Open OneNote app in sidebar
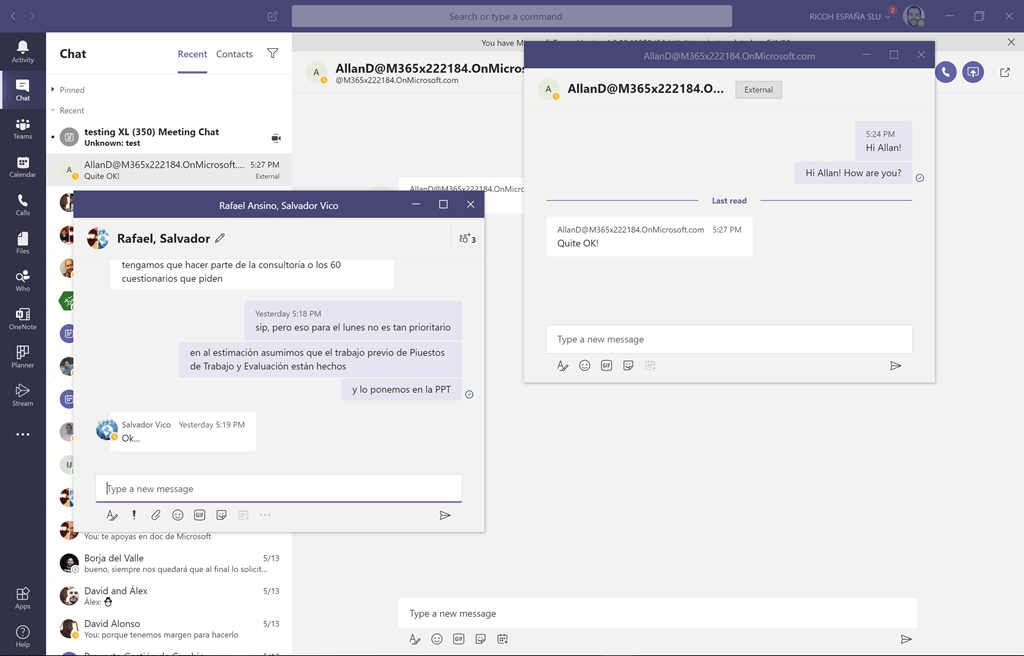This screenshot has width=1024, height=656. point(23,318)
